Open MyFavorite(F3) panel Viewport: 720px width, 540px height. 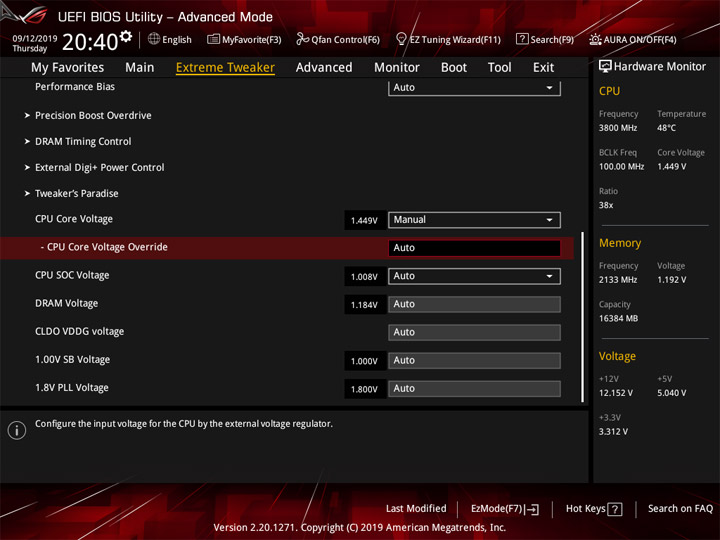click(244, 39)
